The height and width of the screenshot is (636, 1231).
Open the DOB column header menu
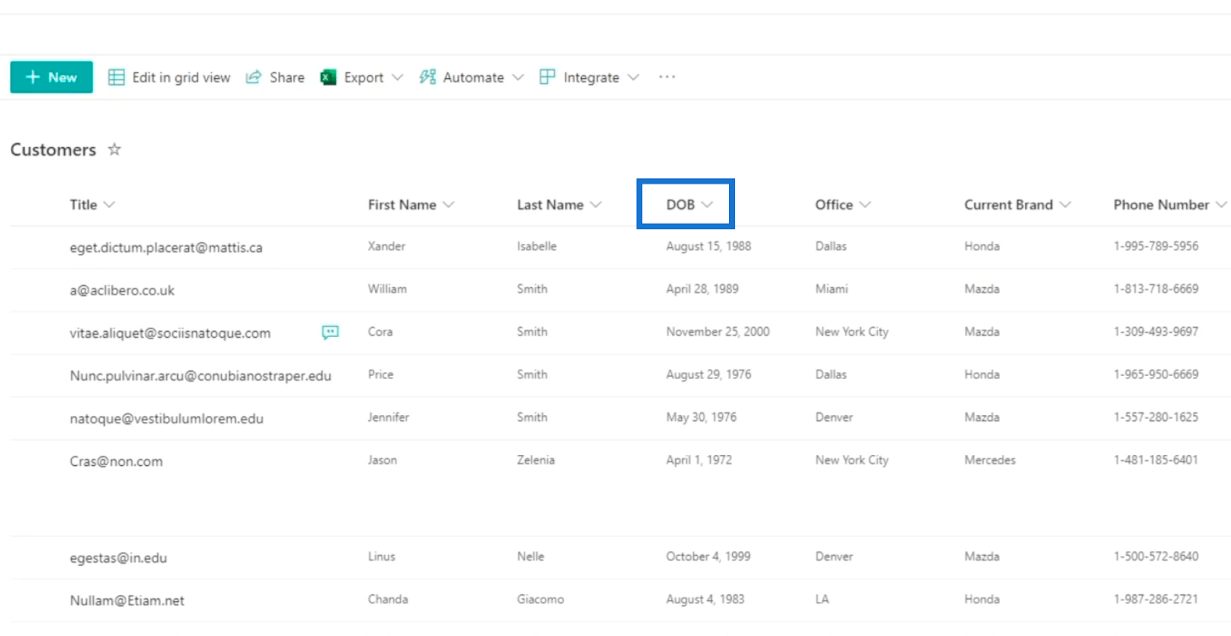tap(689, 204)
